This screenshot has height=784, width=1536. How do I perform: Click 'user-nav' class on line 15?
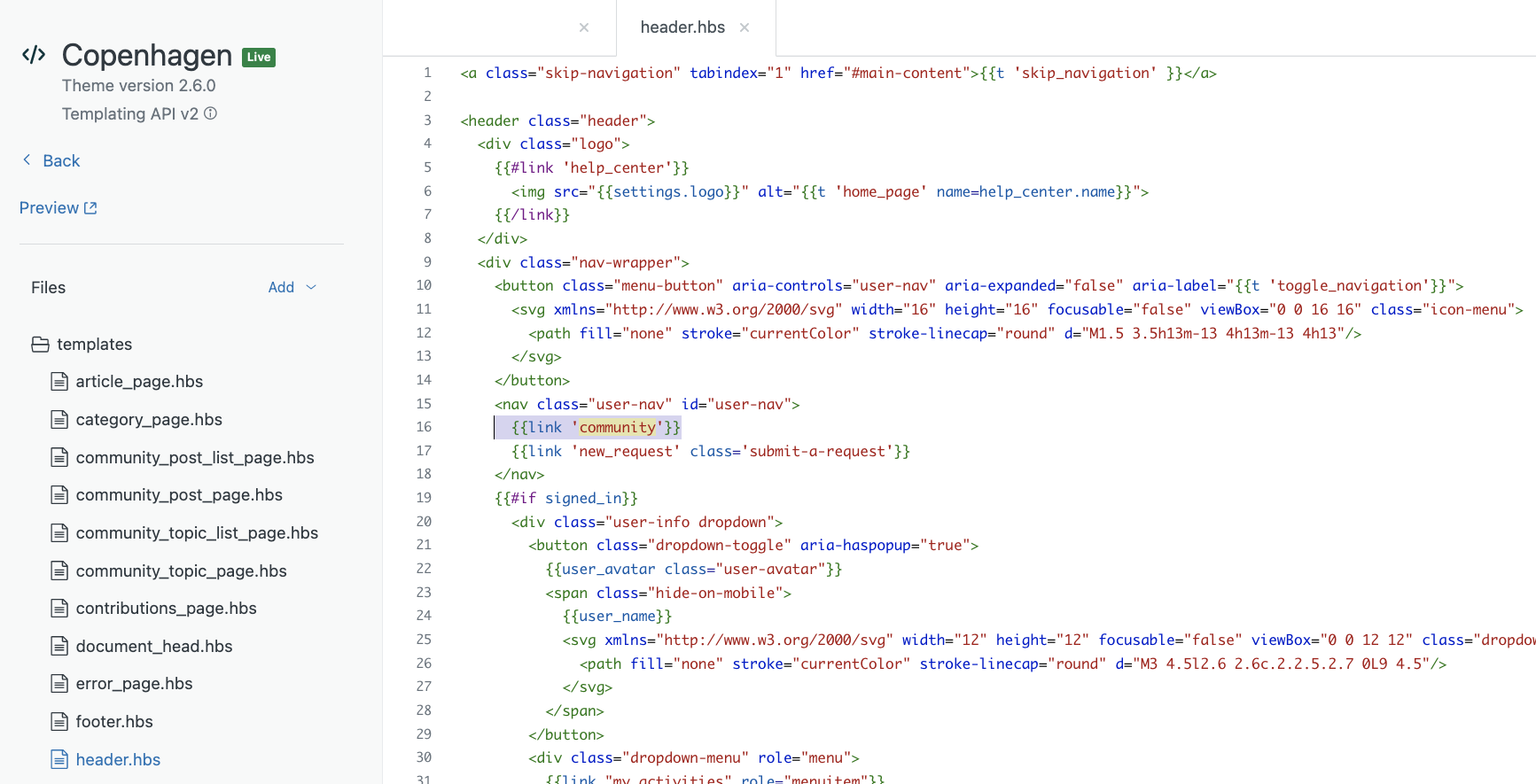pos(630,405)
